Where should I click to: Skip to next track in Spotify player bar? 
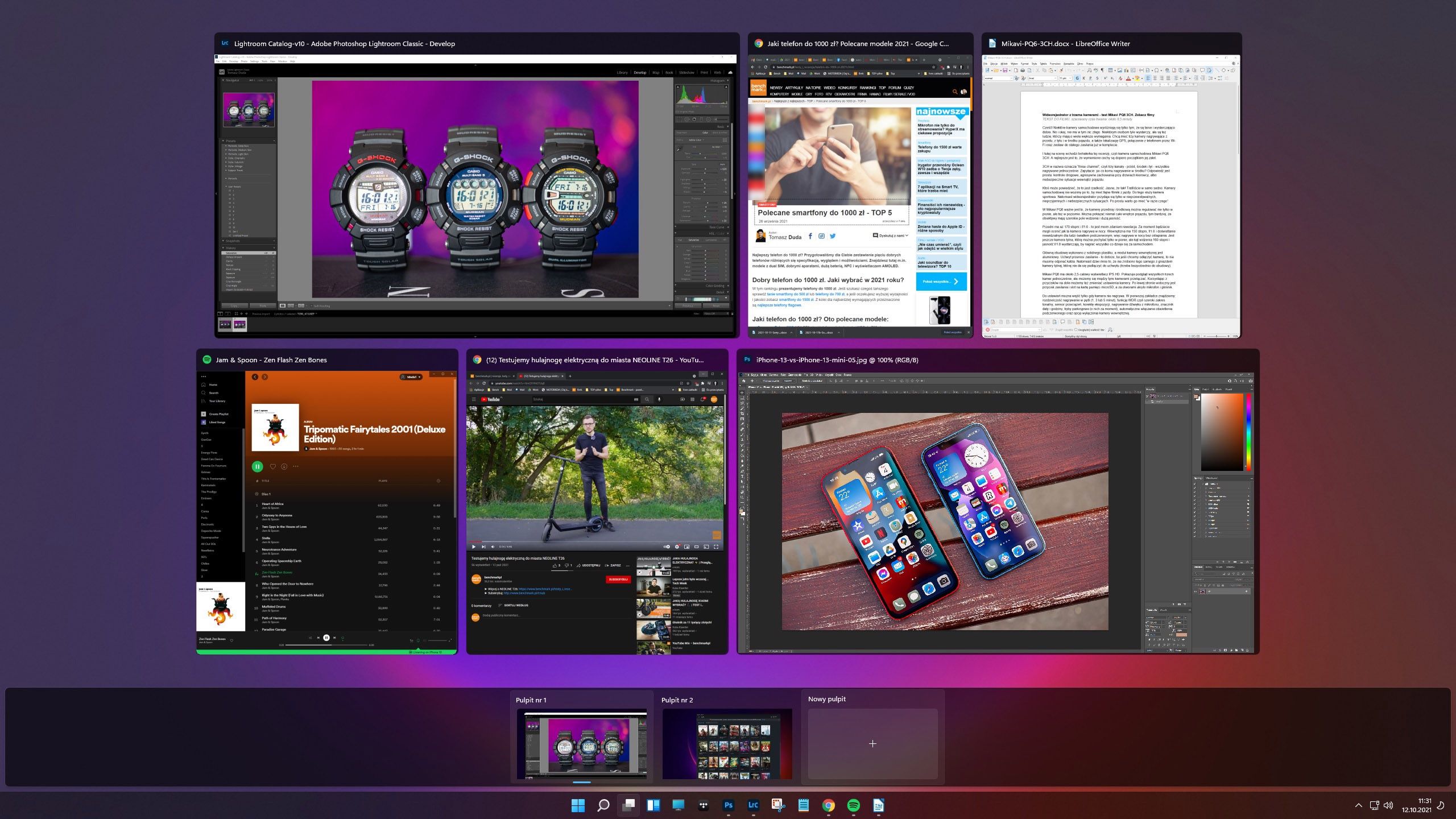334,638
